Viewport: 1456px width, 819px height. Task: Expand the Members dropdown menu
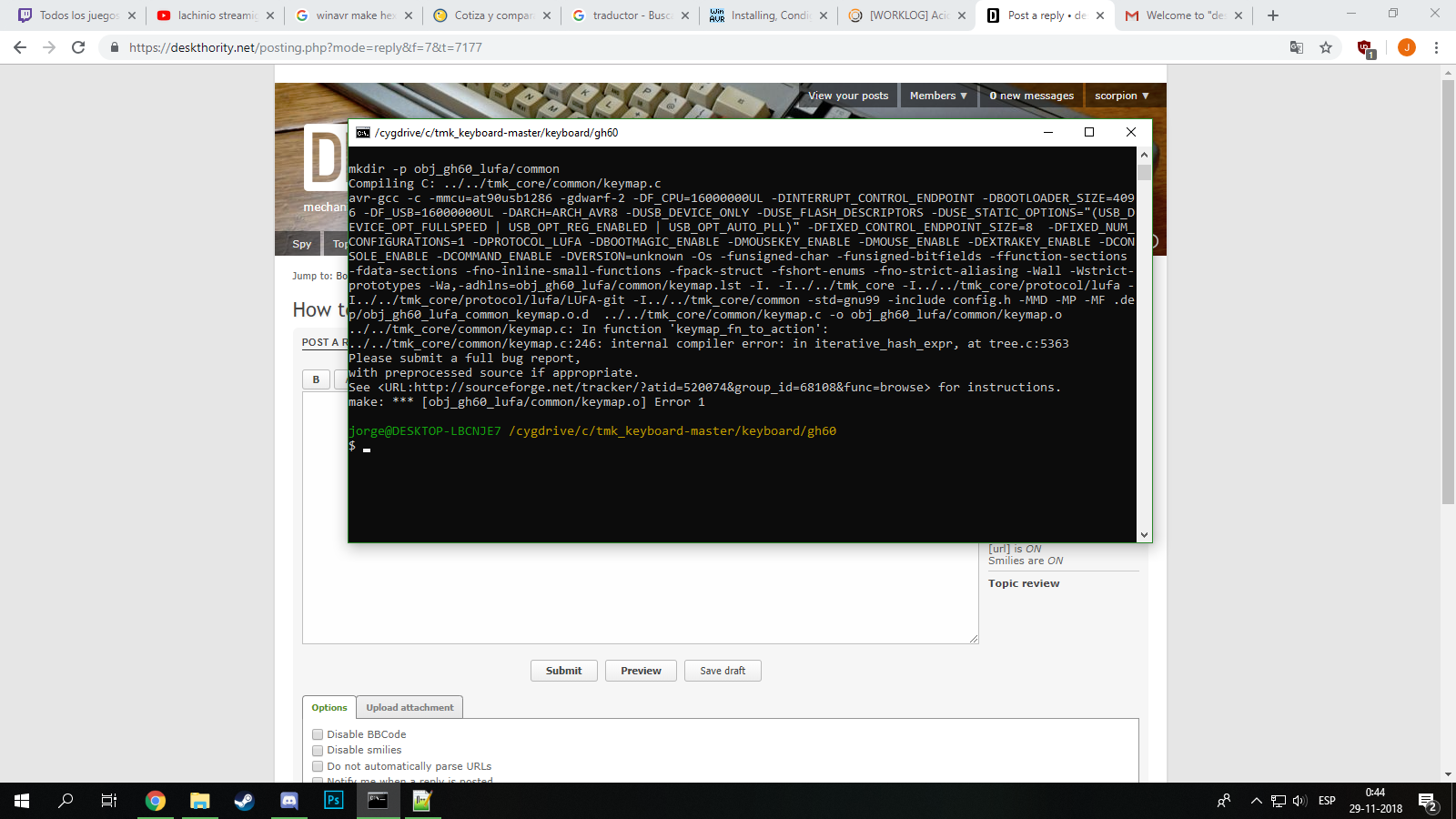pyautogui.click(x=938, y=96)
